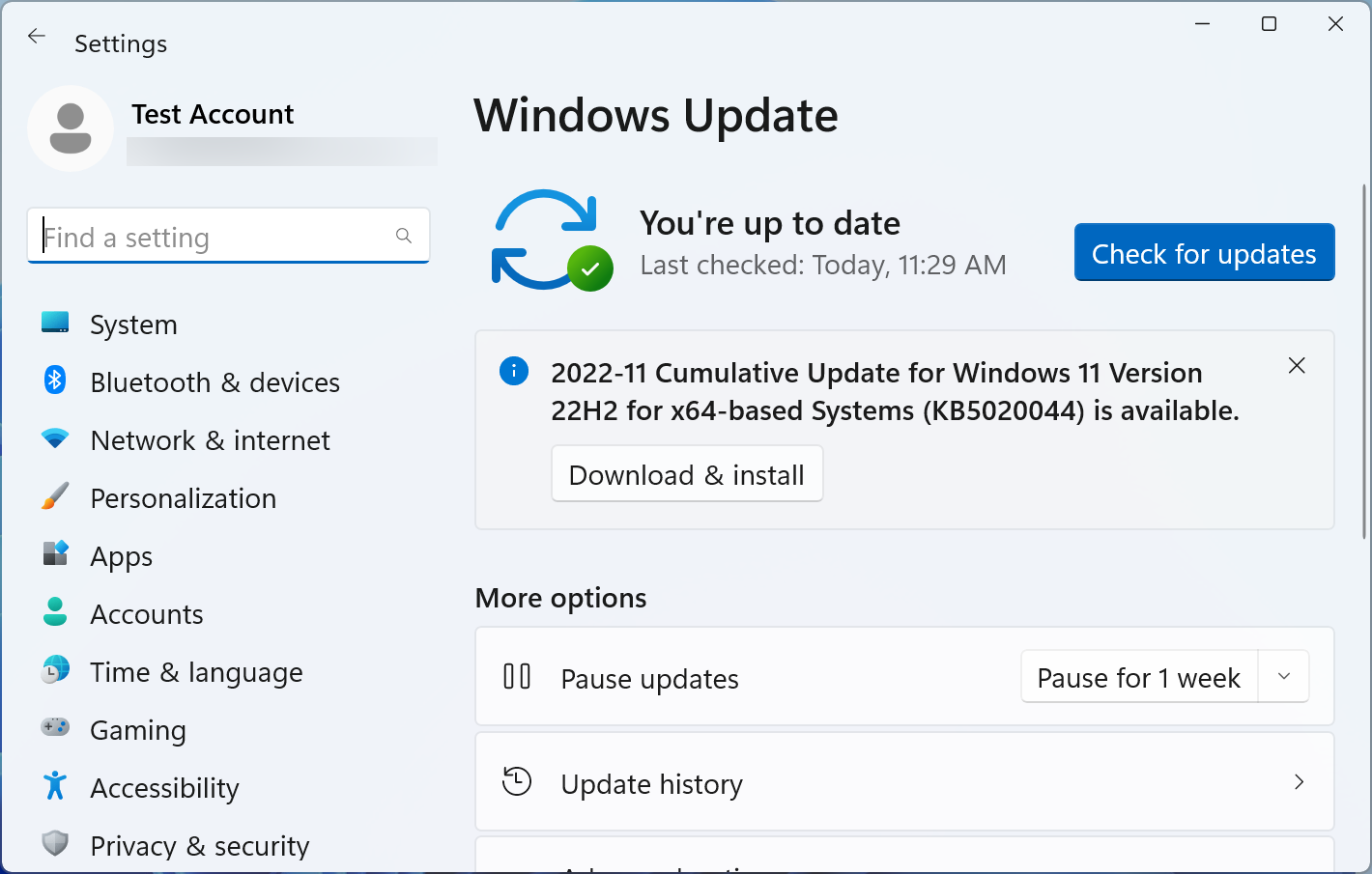Click the Test Account profile avatar
The height and width of the screenshot is (874, 1372).
(71, 128)
